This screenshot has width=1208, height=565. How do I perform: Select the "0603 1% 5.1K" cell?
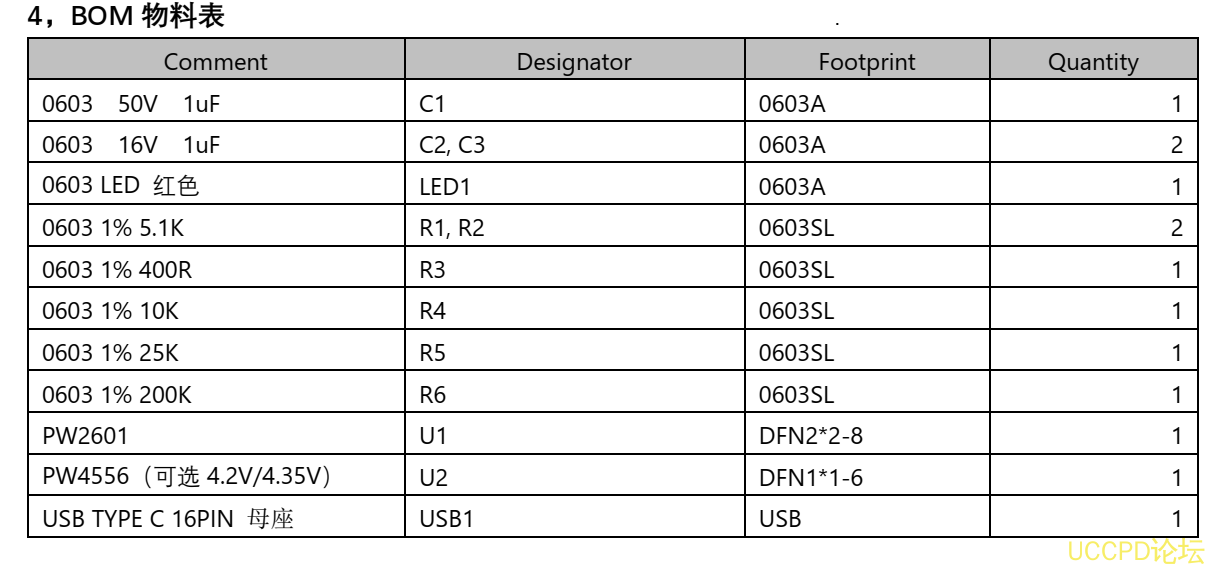113,228
